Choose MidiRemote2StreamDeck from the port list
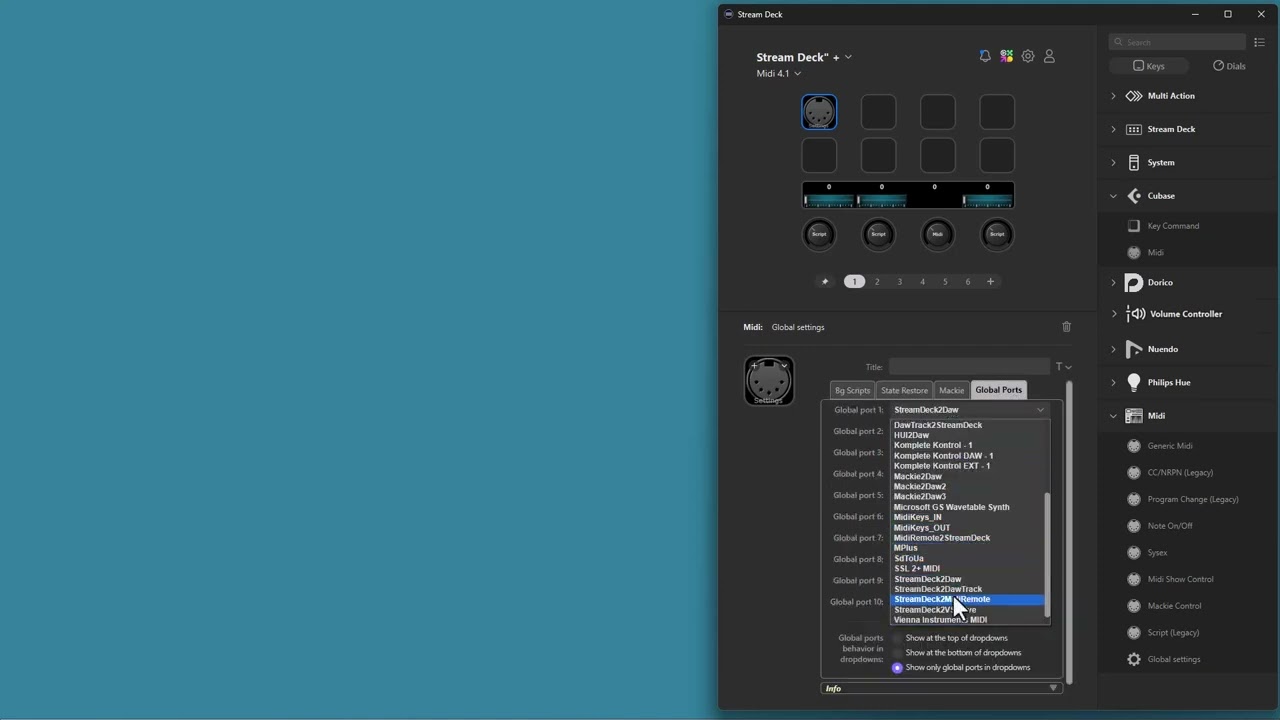 pos(941,538)
